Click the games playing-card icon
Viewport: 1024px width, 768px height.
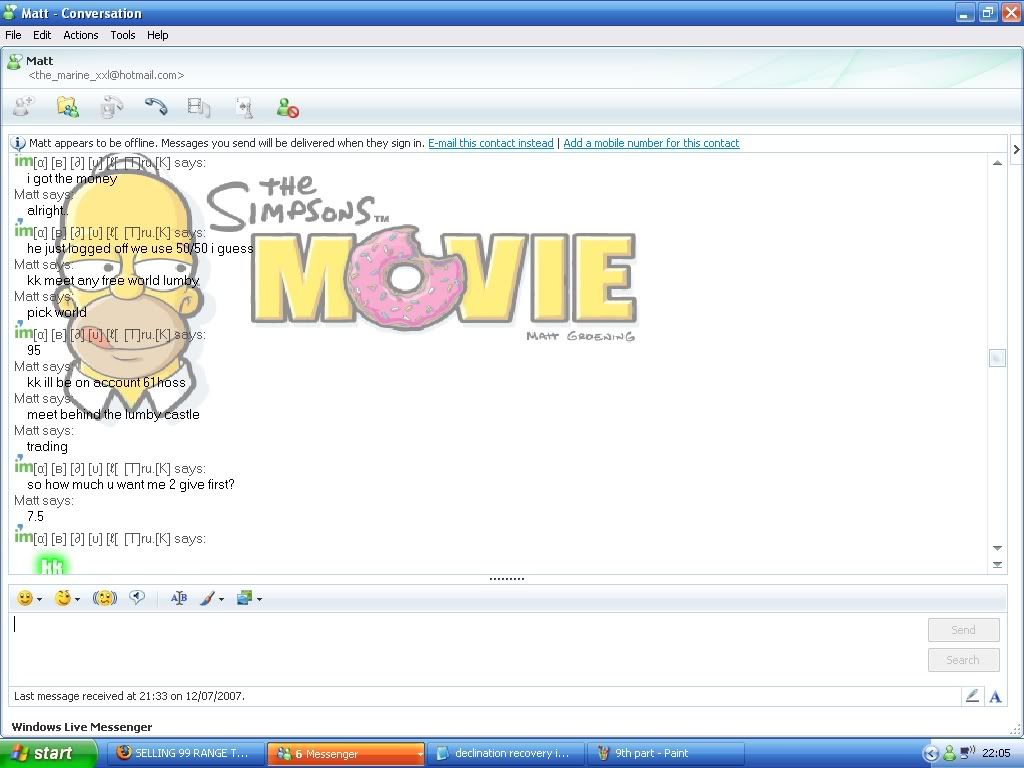point(244,107)
